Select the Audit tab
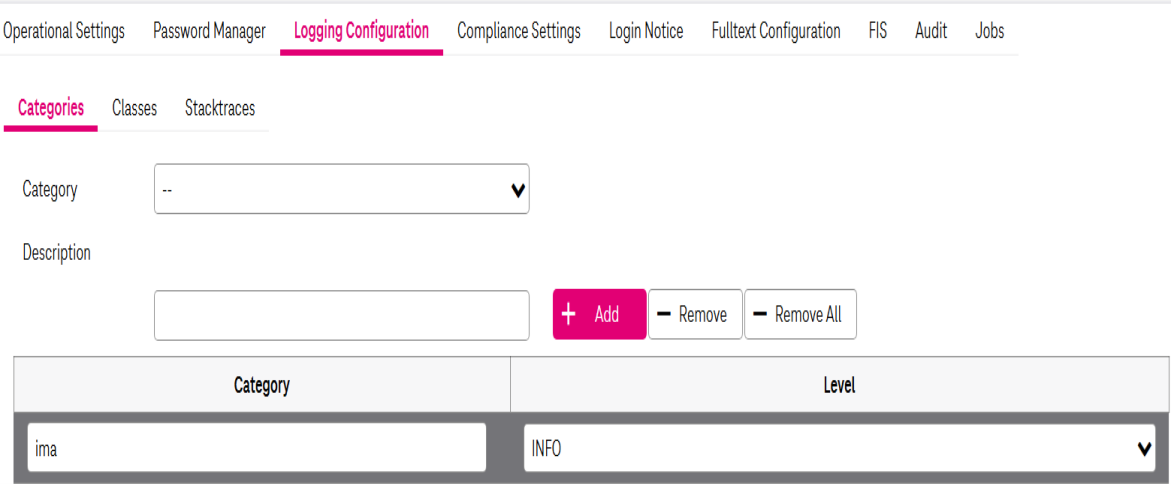Image resolution: width=1171 pixels, height=484 pixels. (931, 31)
